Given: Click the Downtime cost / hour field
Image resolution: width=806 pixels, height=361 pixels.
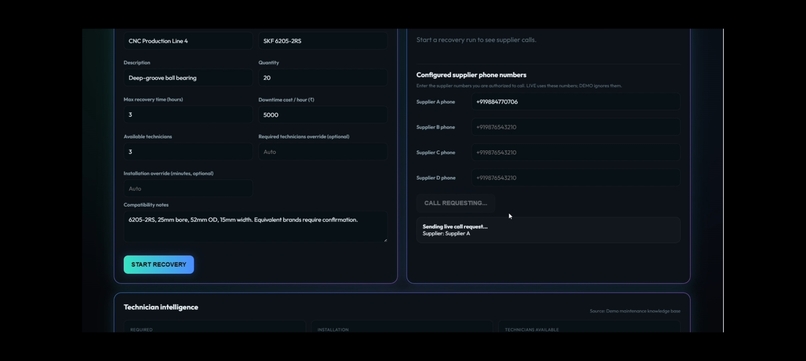Looking at the screenshot, I should (x=323, y=115).
